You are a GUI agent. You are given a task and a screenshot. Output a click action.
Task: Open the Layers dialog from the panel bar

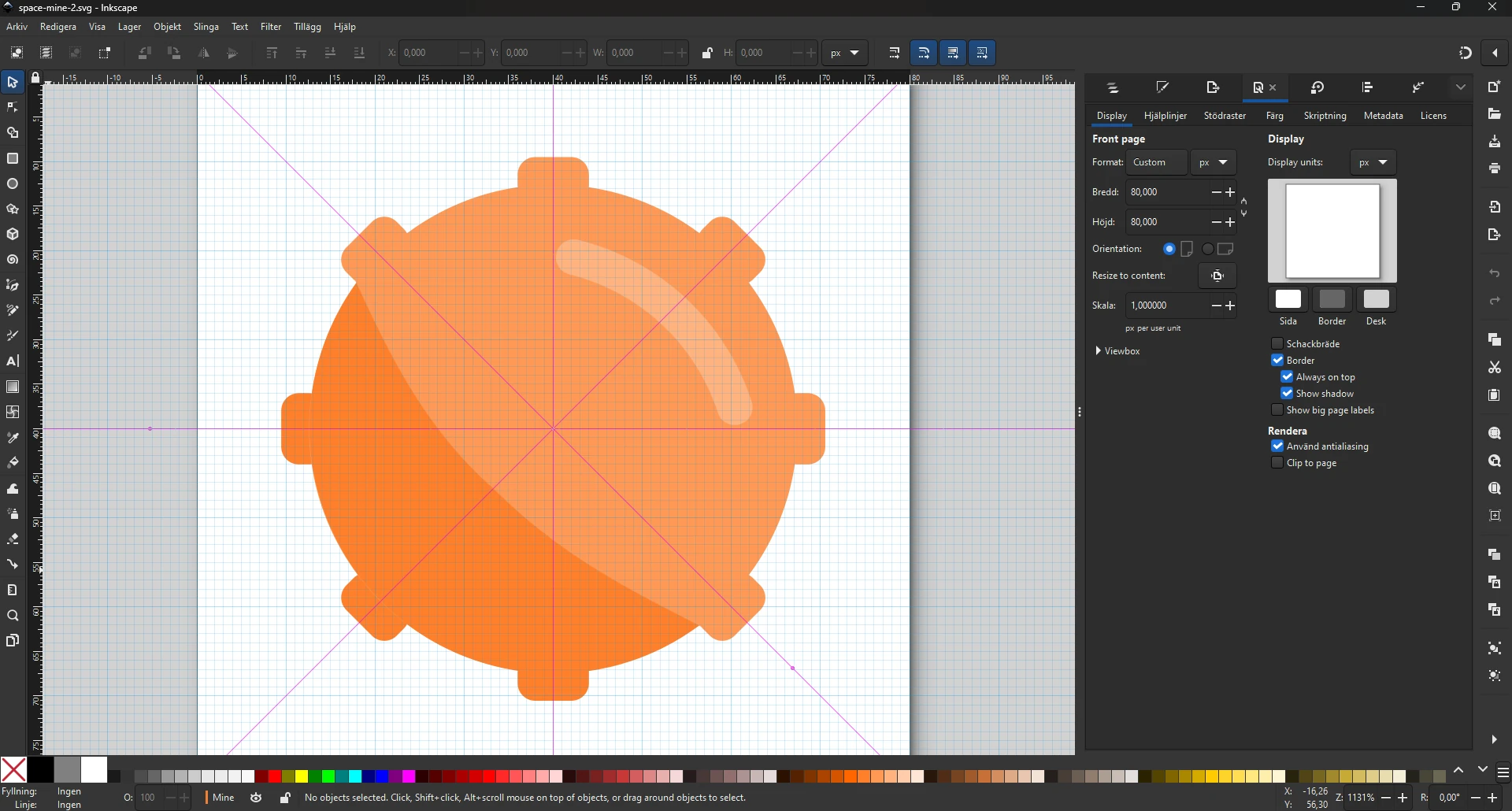(1113, 87)
